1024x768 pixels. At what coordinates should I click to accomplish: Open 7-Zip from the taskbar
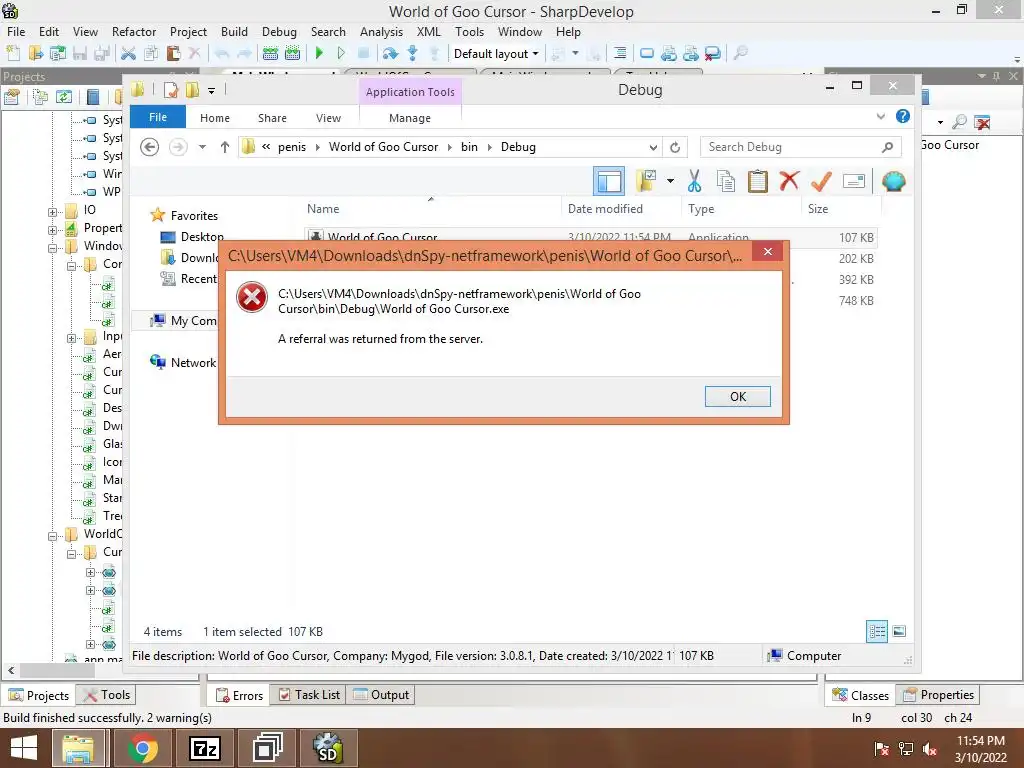204,748
